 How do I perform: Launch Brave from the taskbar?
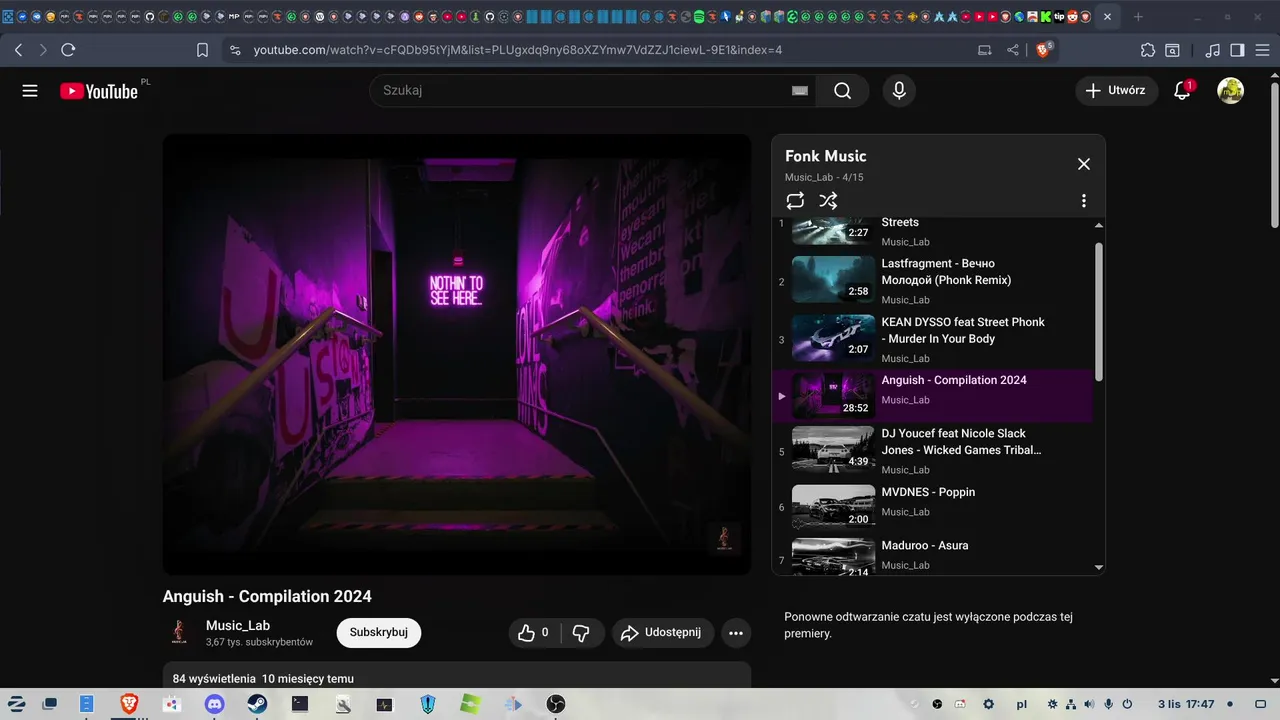click(x=129, y=704)
